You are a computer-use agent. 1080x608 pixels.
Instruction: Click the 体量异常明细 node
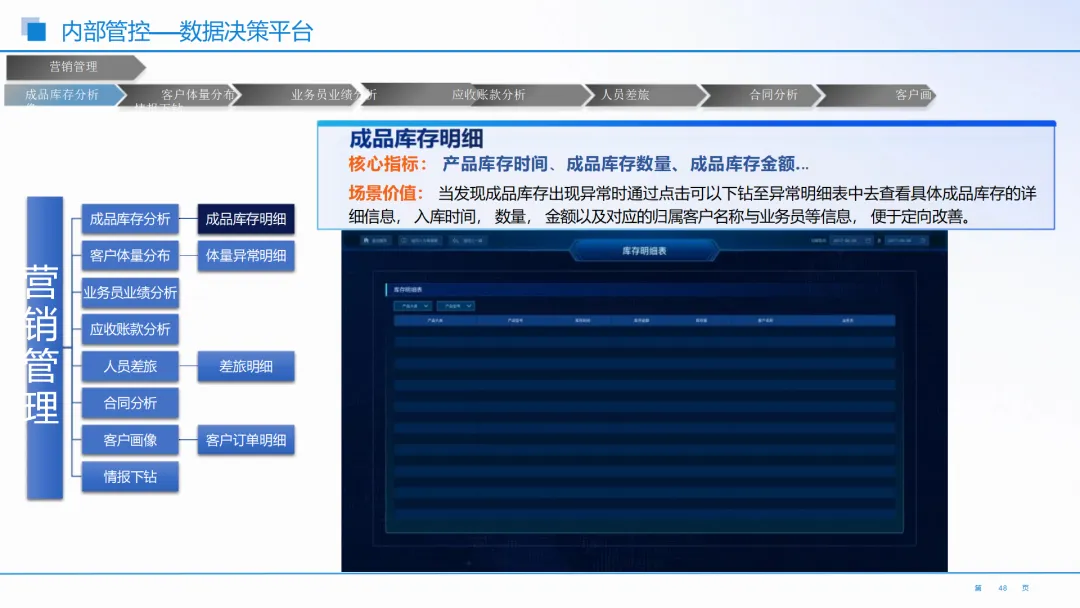246,255
